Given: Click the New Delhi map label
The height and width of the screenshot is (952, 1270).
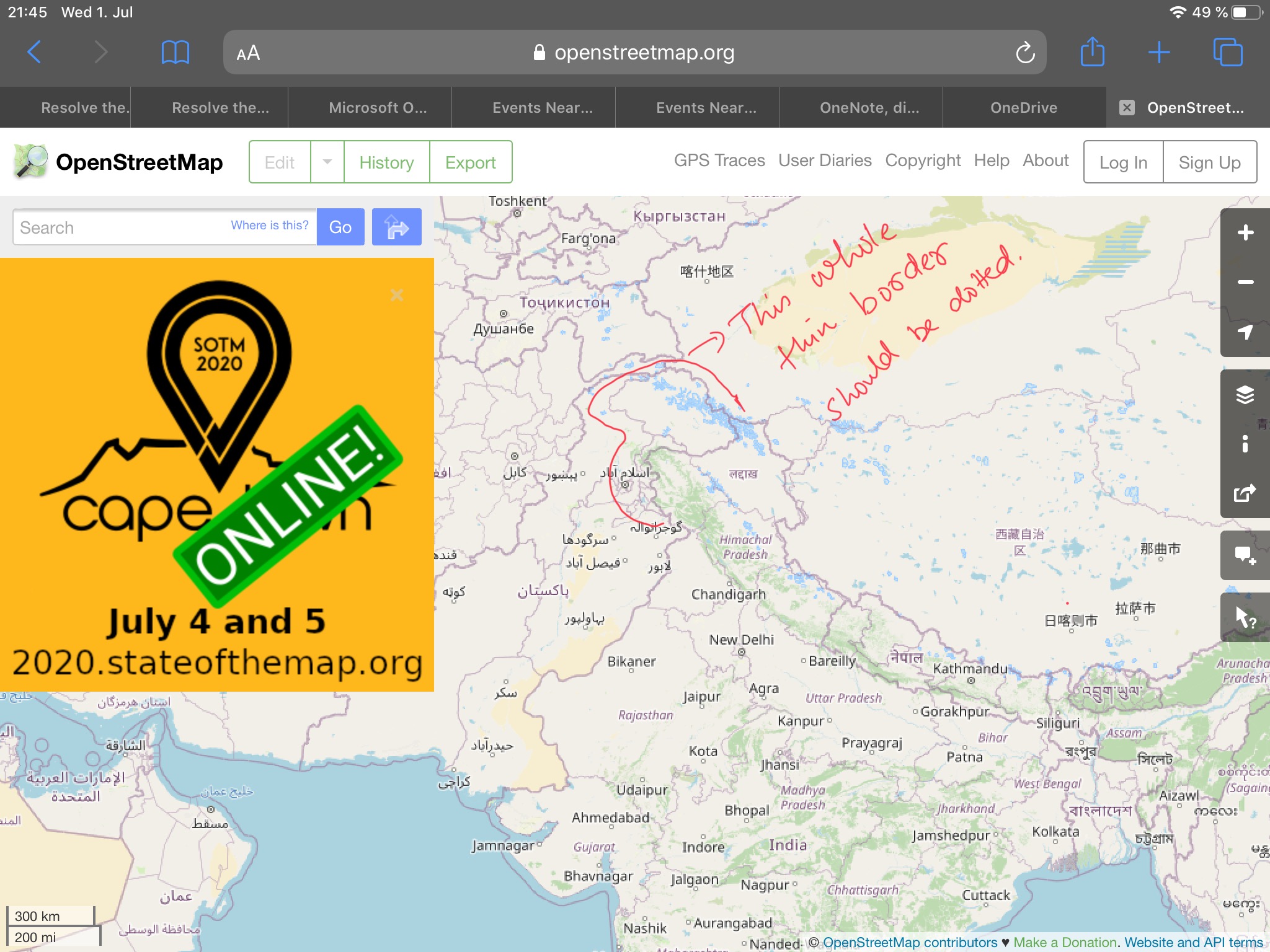Looking at the screenshot, I should [x=742, y=640].
